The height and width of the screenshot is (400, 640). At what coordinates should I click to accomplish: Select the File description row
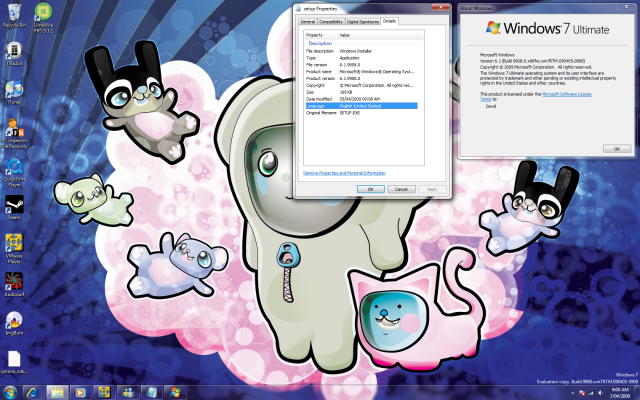click(x=361, y=51)
